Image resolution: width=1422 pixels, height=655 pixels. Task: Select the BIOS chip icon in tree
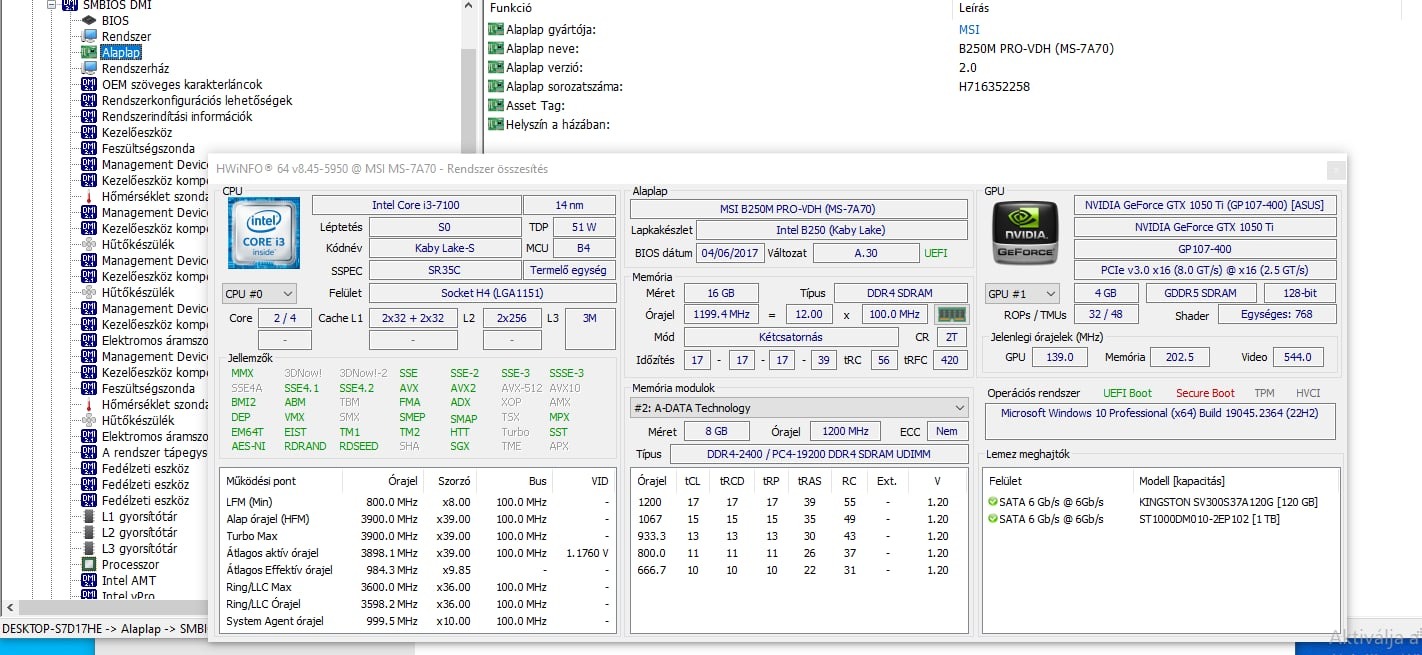[90, 20]
